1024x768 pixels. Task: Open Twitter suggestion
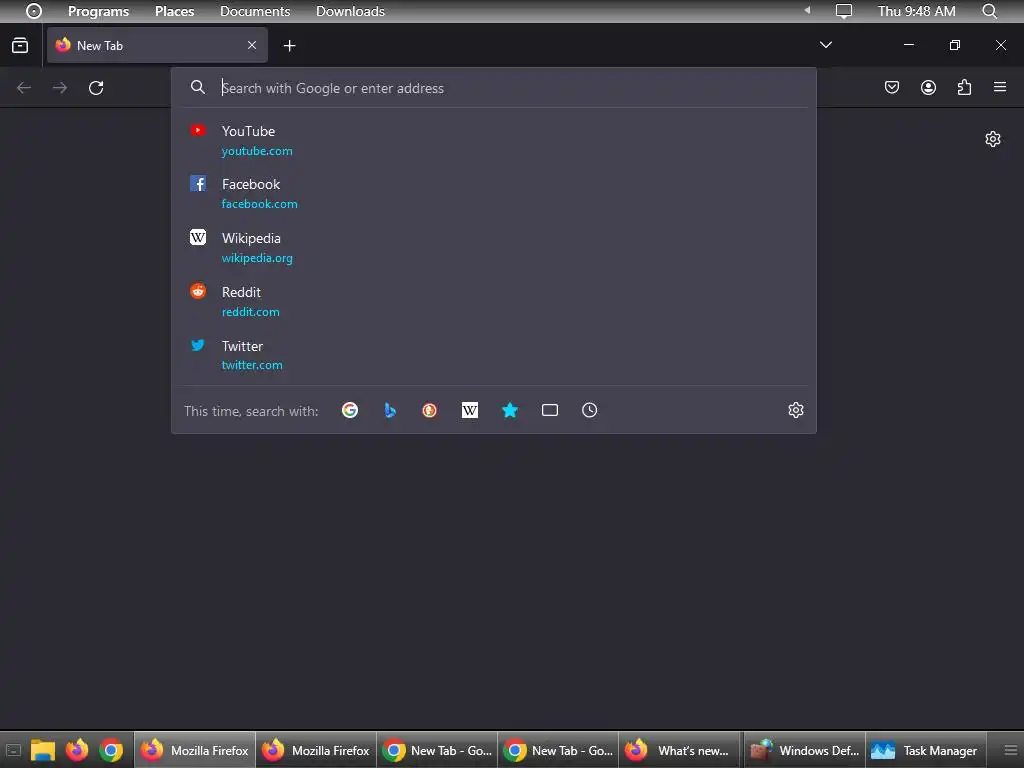[494, 355]
